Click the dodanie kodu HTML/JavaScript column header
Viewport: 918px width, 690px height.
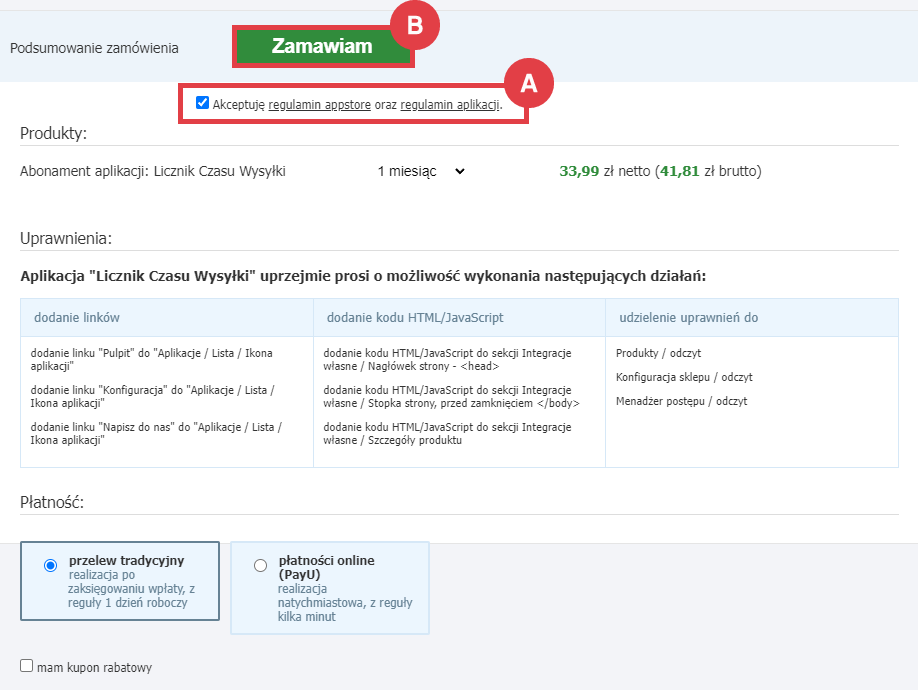[x=415, y=318]
